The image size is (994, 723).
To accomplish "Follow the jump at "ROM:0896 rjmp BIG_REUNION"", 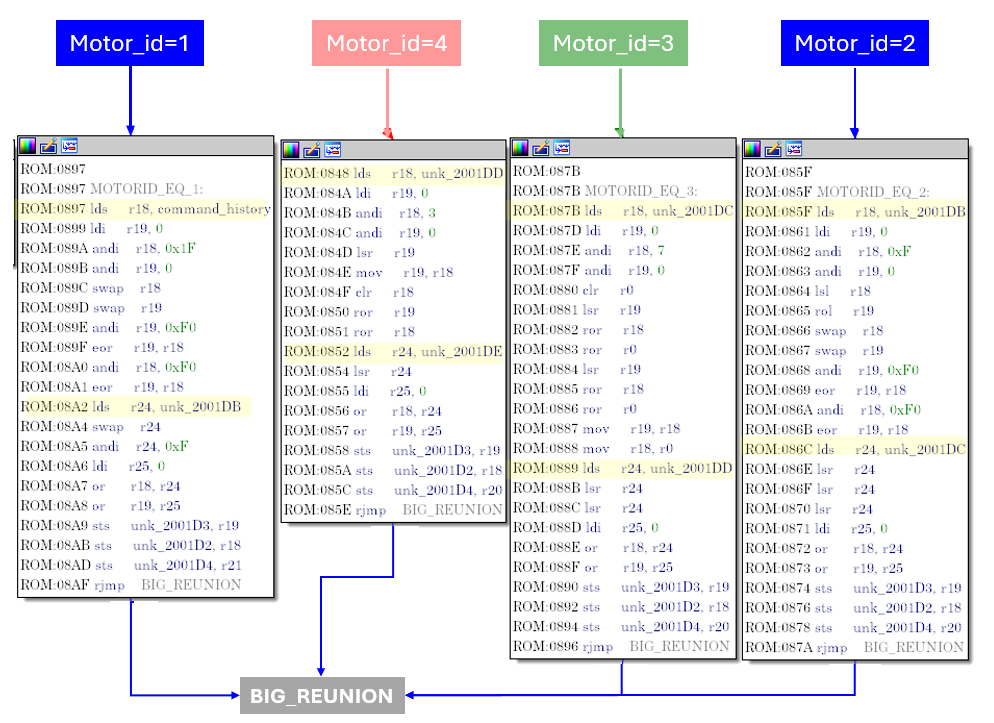I will [621, 646].
